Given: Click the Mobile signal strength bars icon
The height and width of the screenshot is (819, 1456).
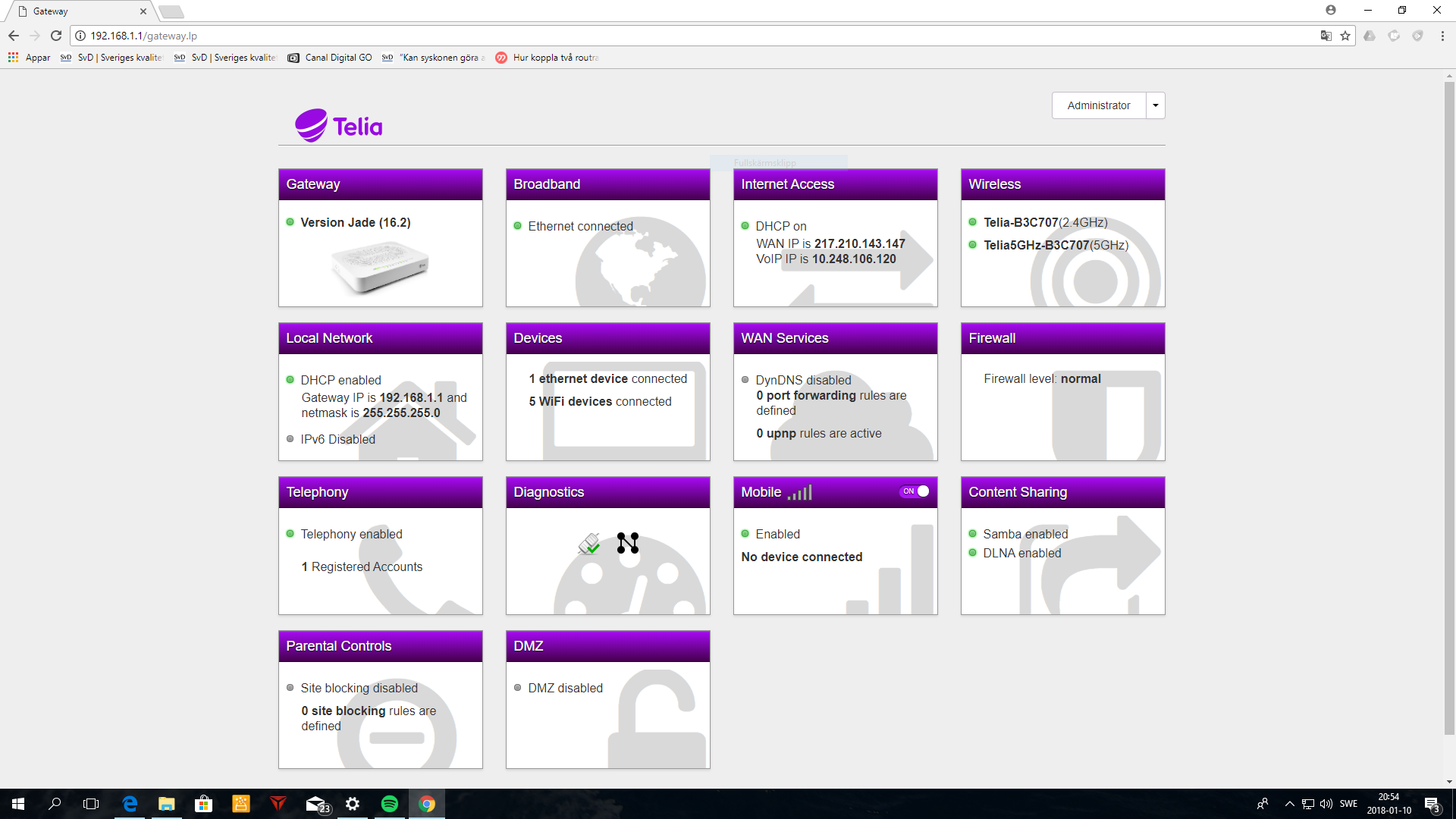Looking at the screenshot, I should [x=799, y=493].
